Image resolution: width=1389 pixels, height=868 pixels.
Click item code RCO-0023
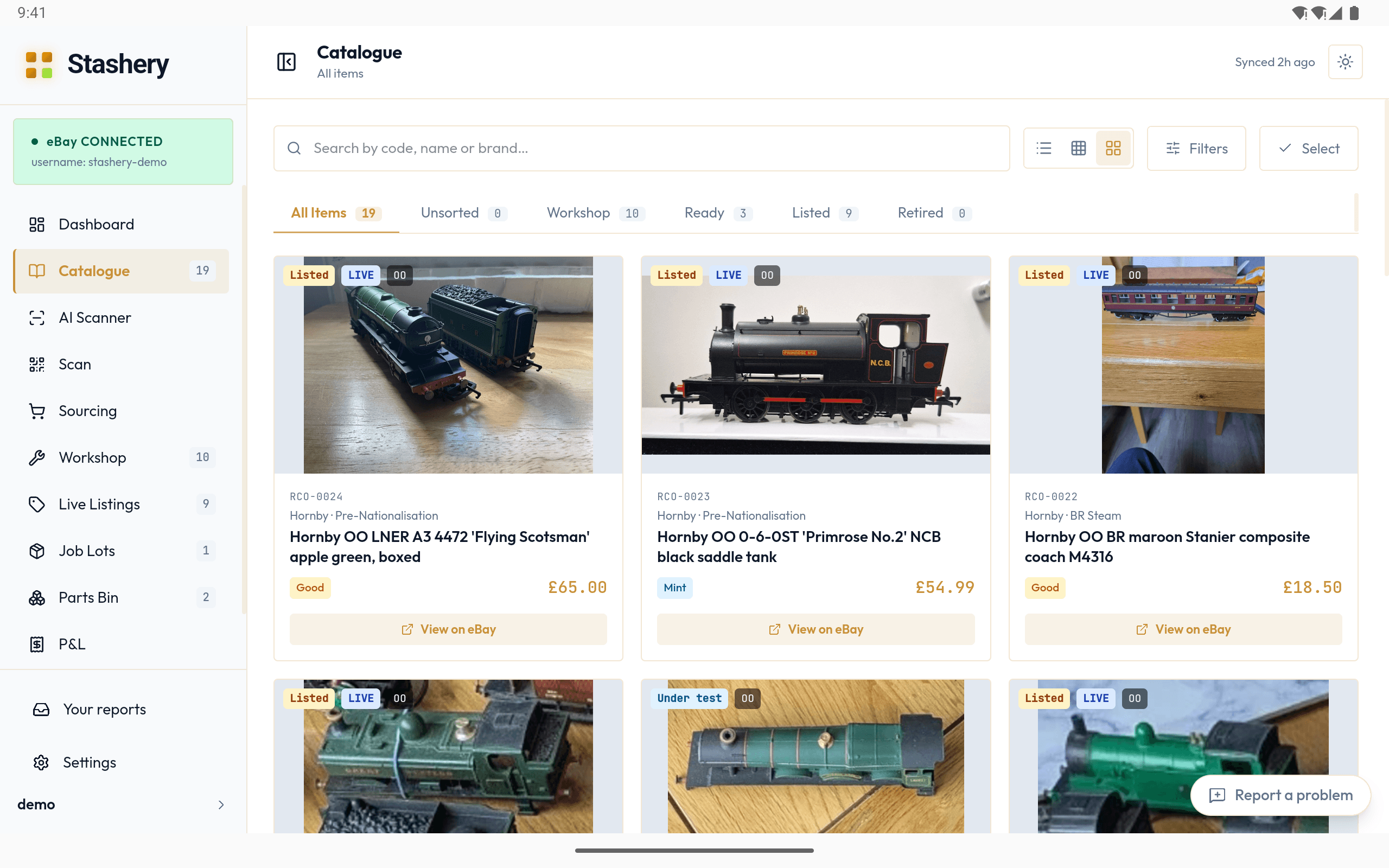pos(684,496)
